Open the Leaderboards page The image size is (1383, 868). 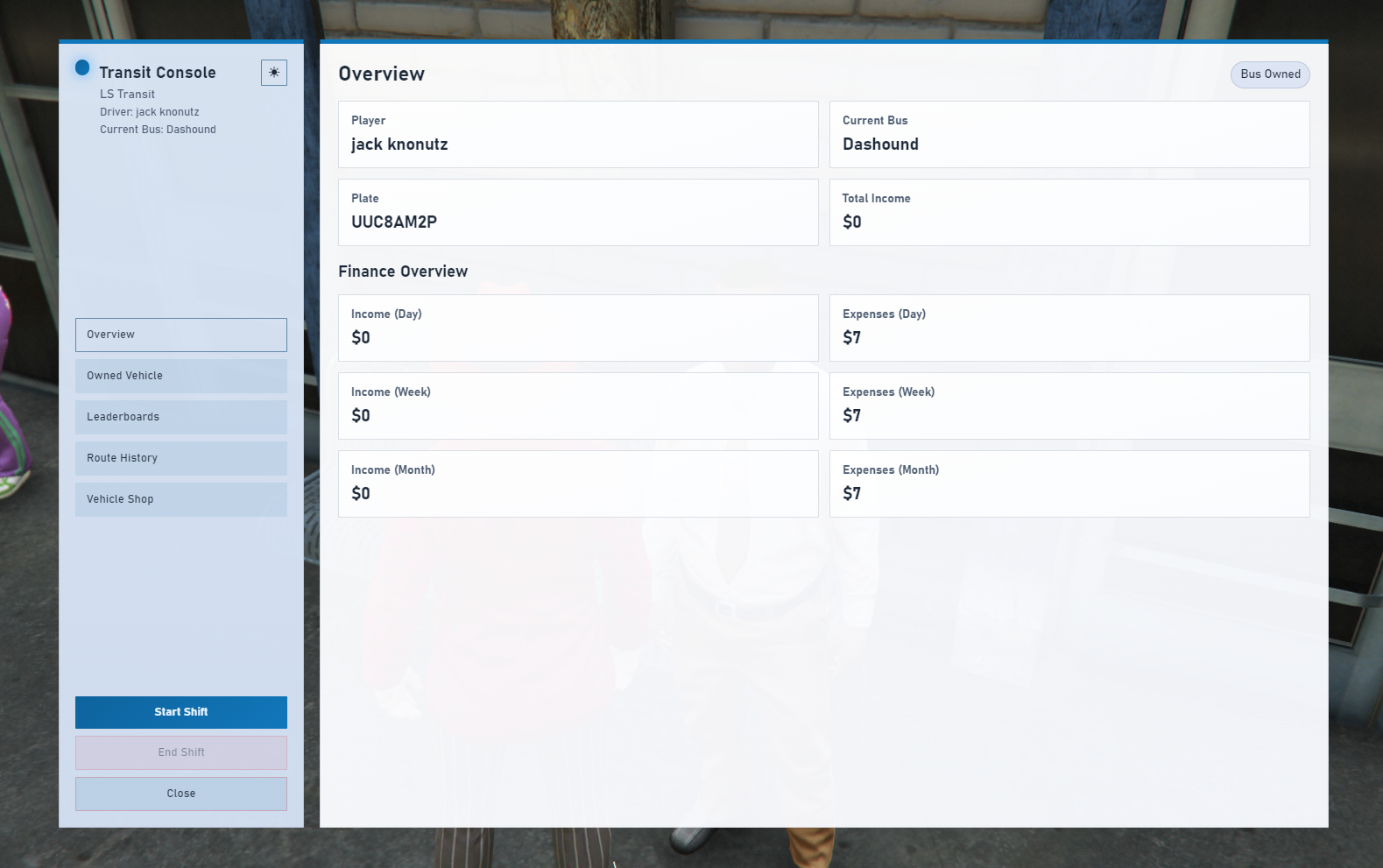tap(181, 417)
